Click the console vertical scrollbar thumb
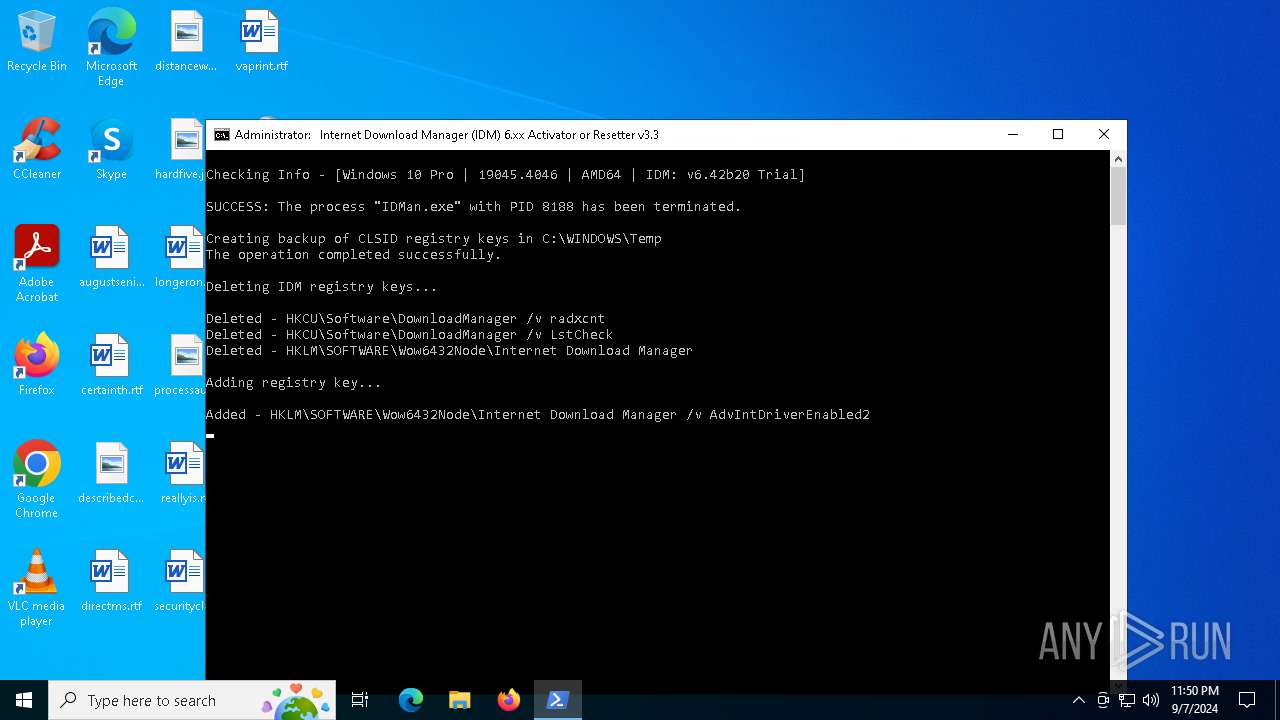This screenshot has width=1280, height=720. [x=1118, y=196]
